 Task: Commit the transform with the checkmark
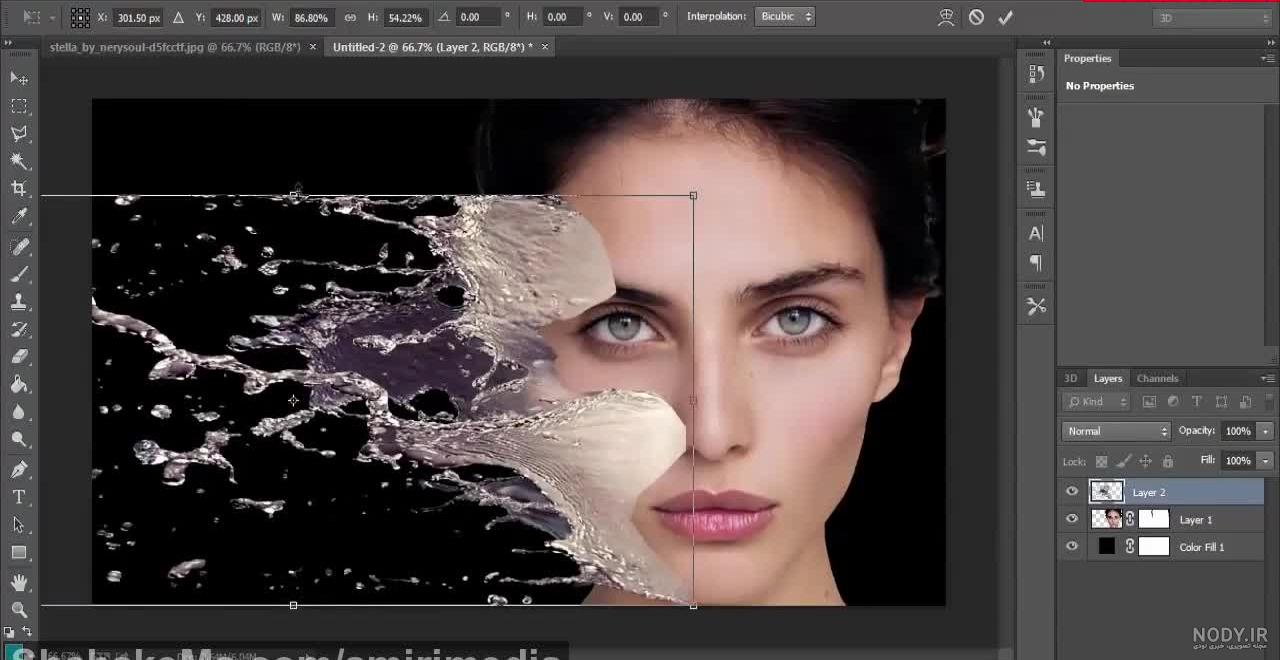click(x=1005, y=17)
